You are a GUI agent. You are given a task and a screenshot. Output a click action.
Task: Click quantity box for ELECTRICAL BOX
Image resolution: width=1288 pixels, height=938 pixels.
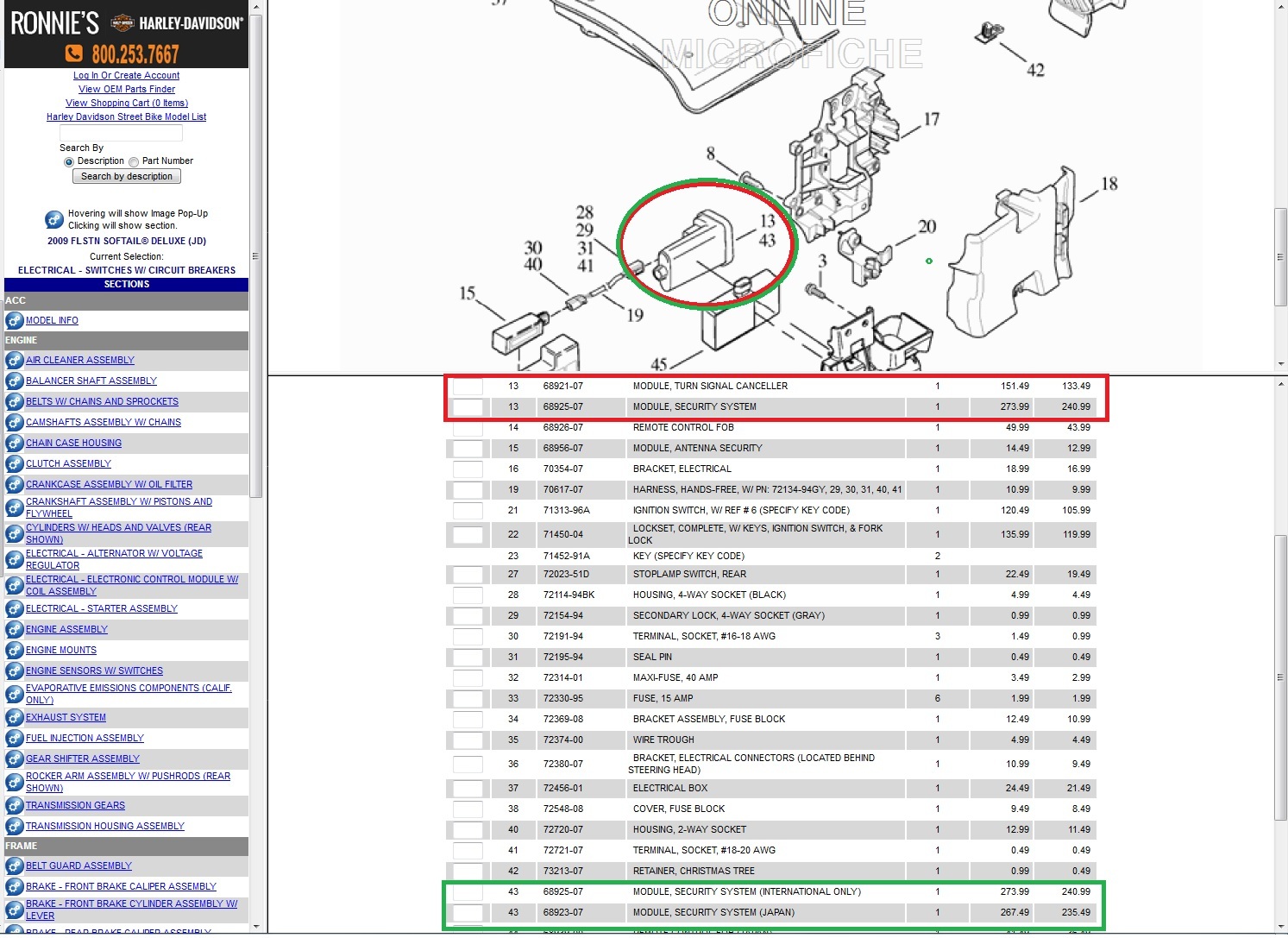point(468,788)
